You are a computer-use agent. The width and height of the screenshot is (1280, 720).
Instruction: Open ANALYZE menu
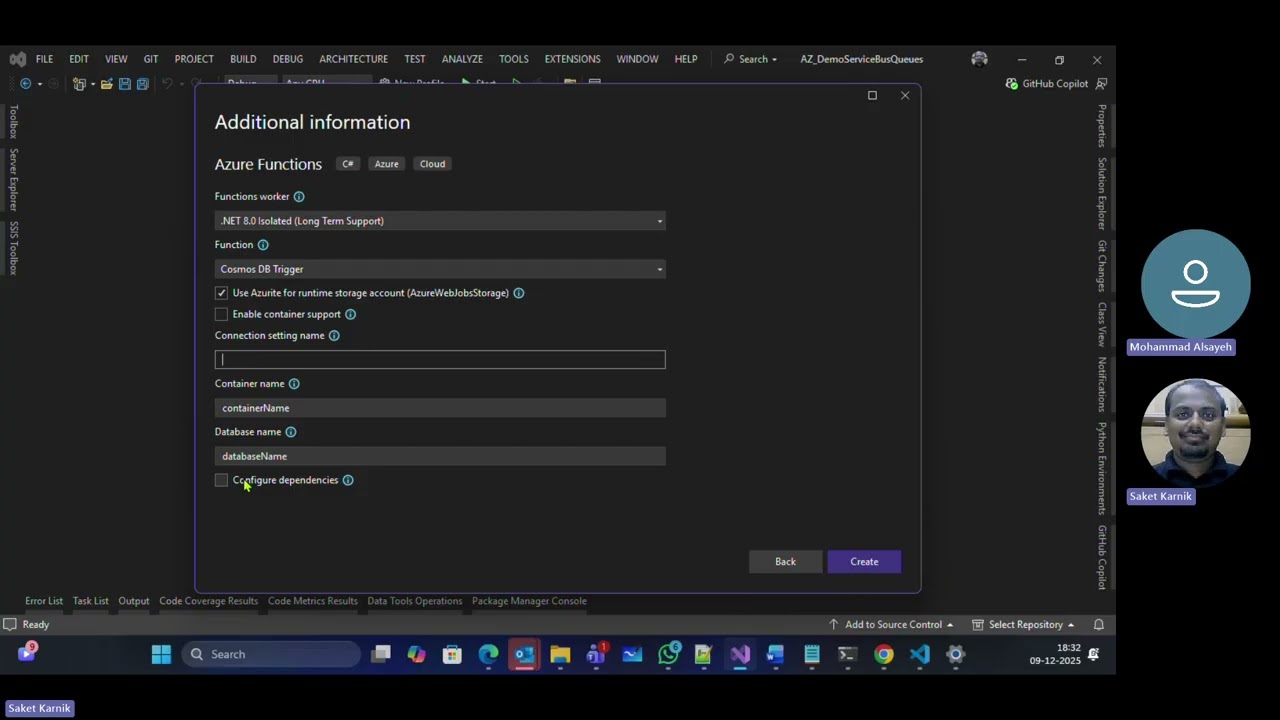(x=462, y=59)
